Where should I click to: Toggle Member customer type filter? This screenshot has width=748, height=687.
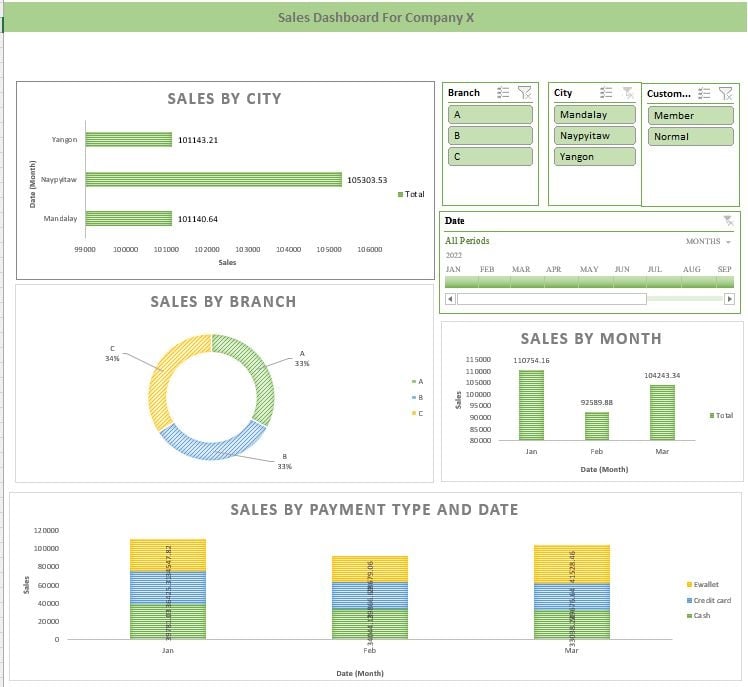coord(690,115)
